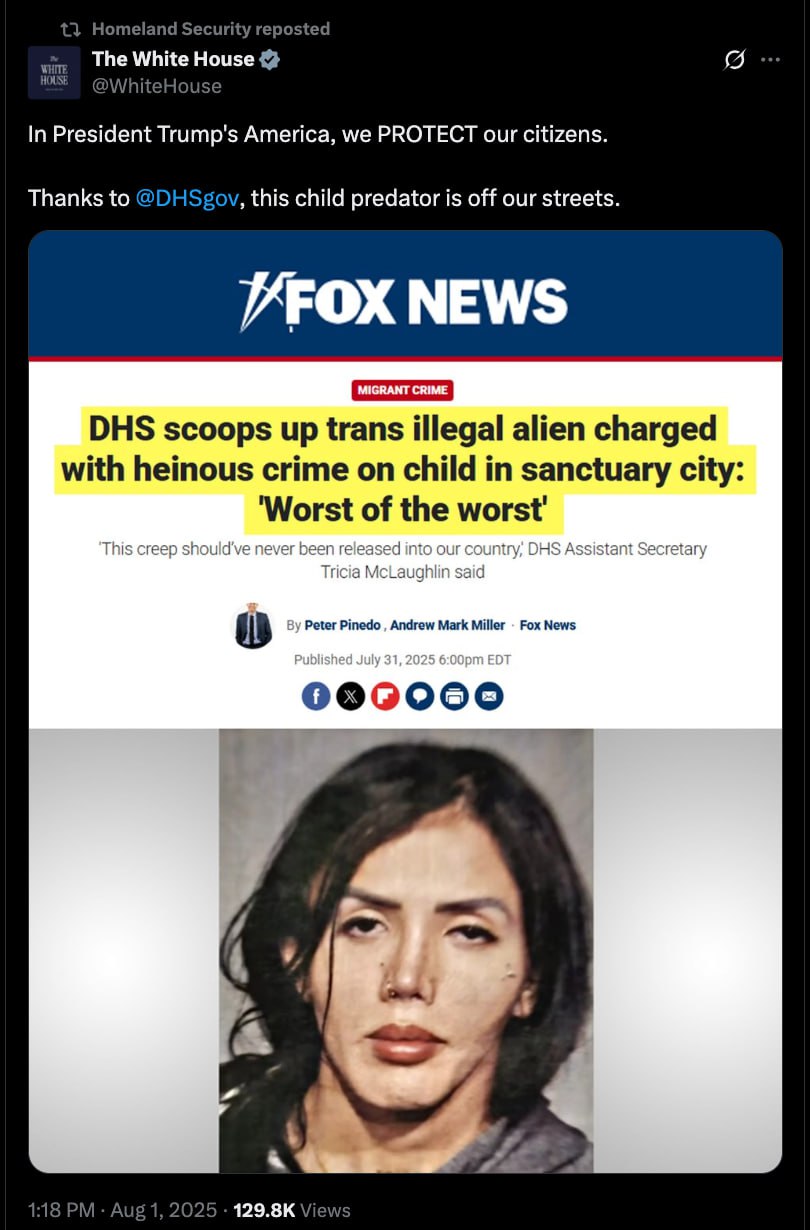Viewport: 810px width, 1230px height.
Task: Click the print icon
Action: click(x=454, y=695)
